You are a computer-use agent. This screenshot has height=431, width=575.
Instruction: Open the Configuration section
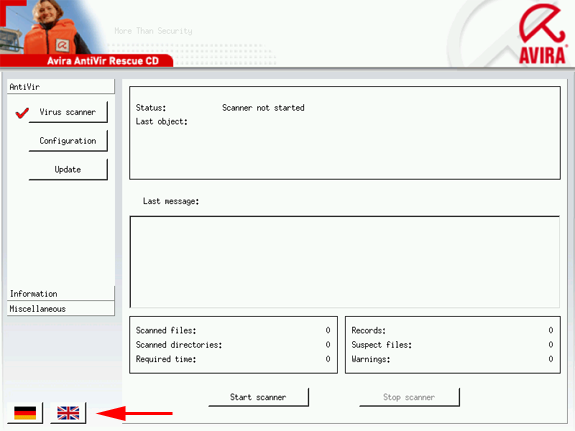(x=68, y=141)
